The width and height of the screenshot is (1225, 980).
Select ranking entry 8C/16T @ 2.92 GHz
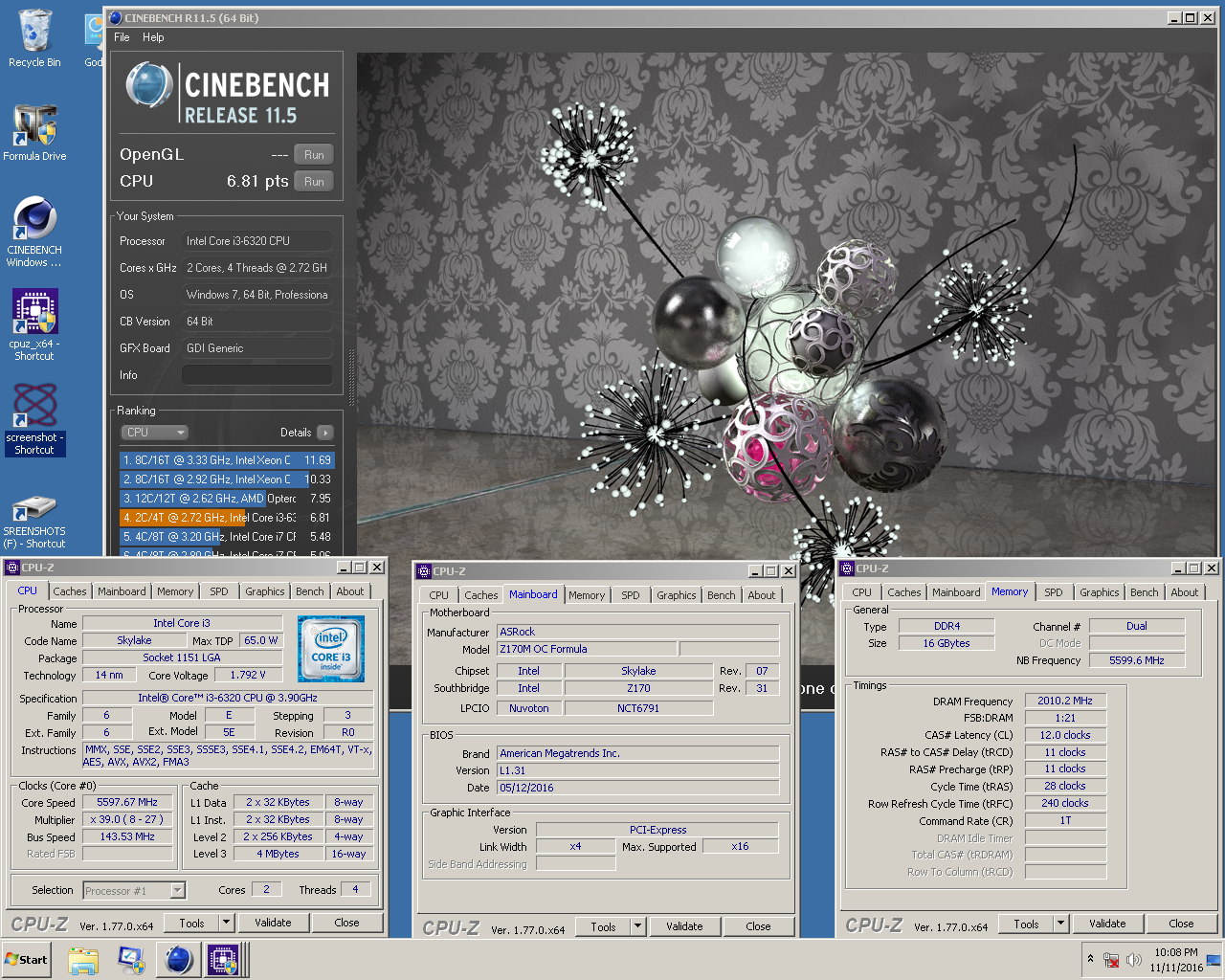(x=227, y=479)
